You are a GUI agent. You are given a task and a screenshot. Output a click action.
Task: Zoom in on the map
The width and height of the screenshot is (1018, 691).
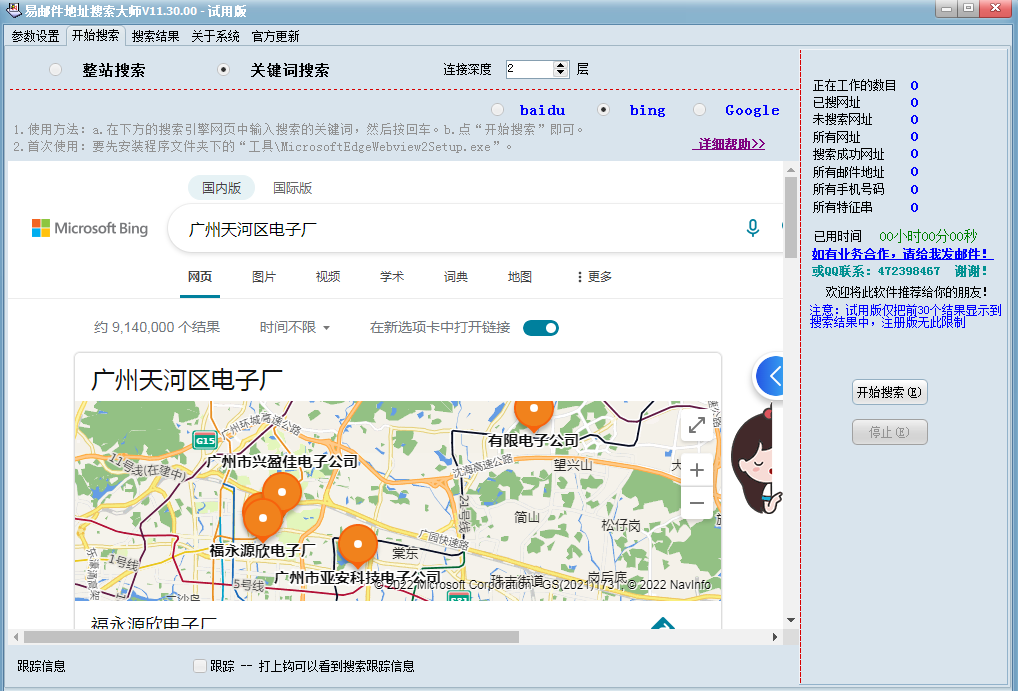pyautogui.click(x=697, y=470)
